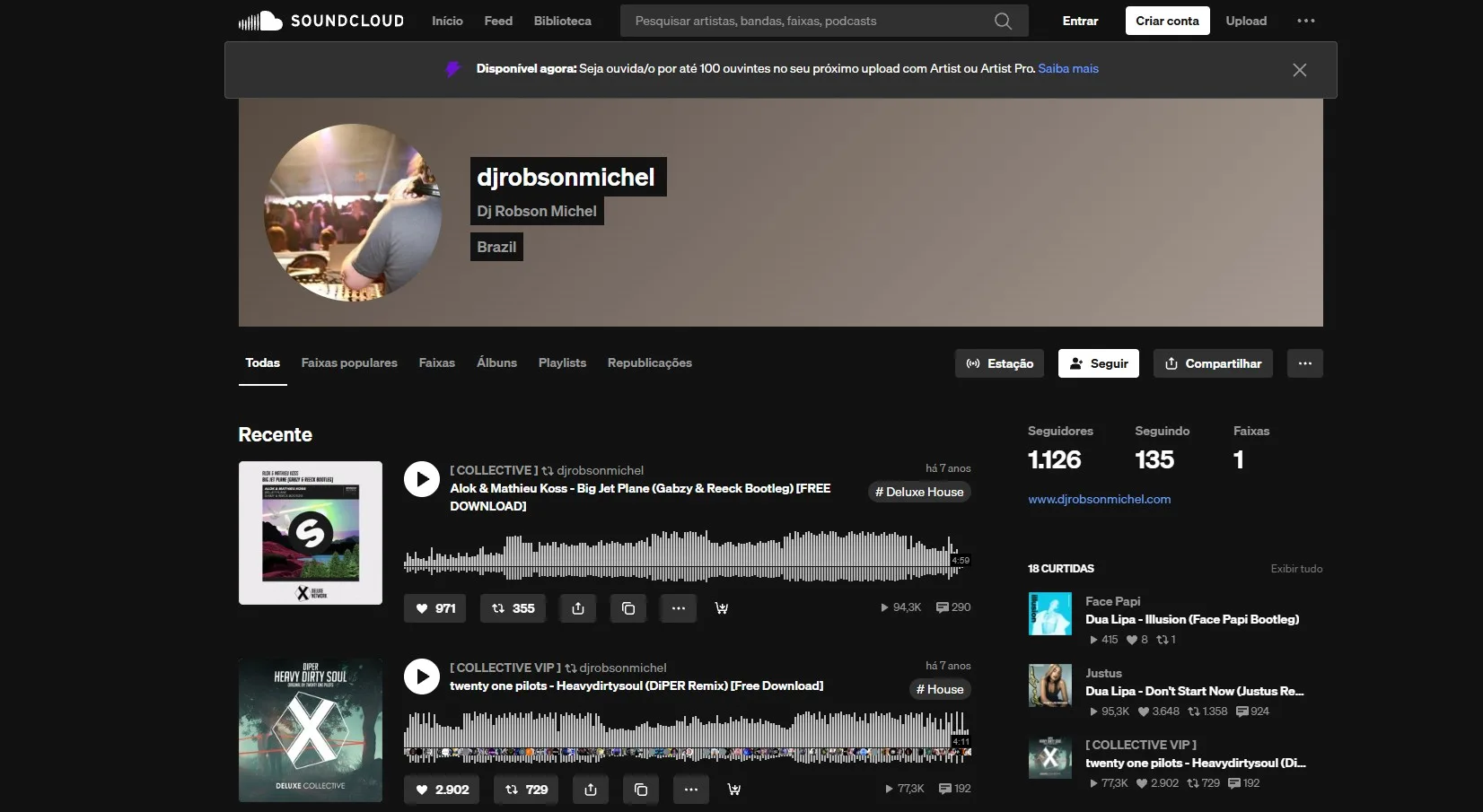Open the top bar more options menu

click(1306, 21)
